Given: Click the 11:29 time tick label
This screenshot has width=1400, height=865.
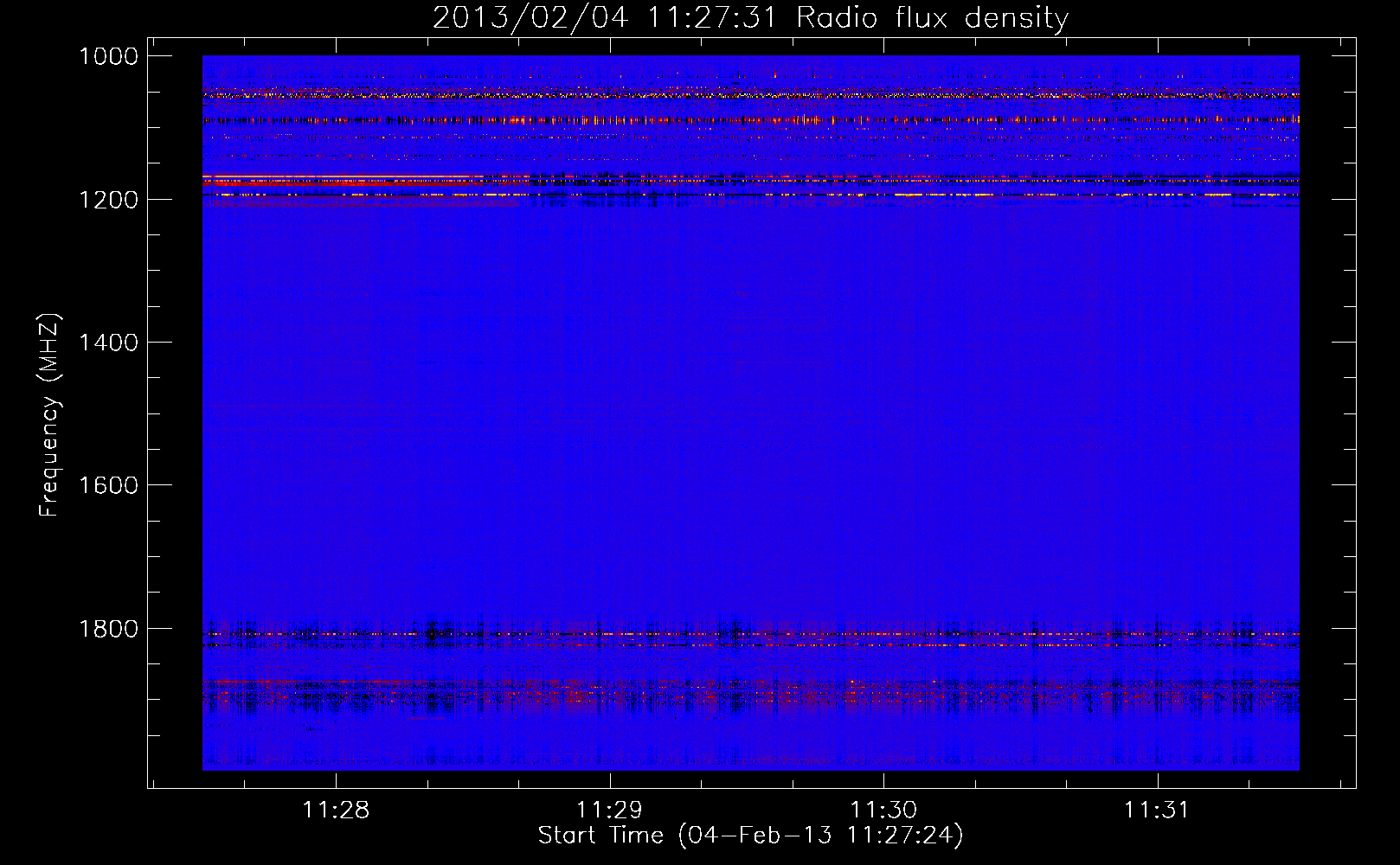Looking at the screenshot, I should click(x=610, y=810).
